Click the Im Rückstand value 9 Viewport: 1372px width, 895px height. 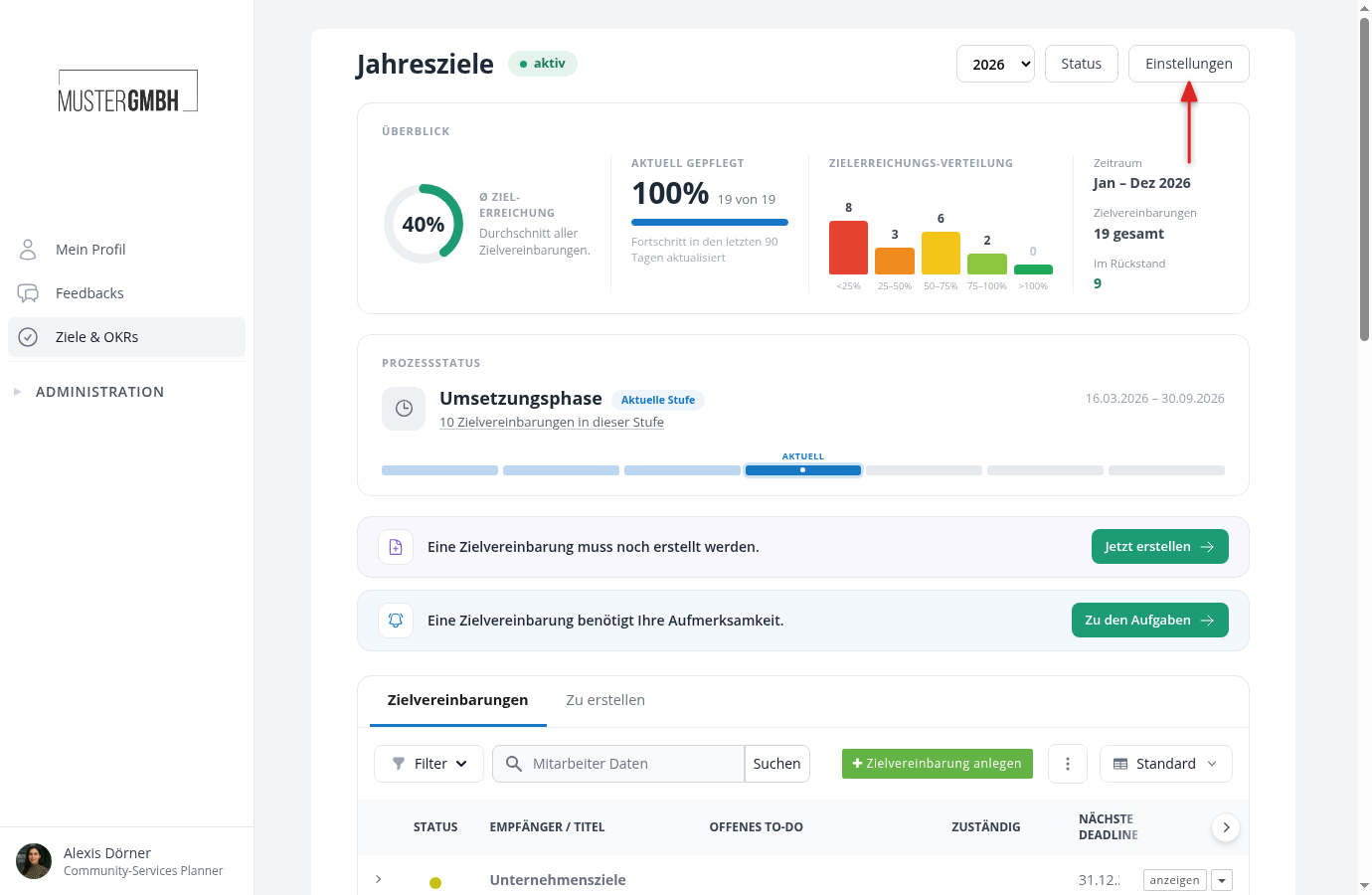[1098, 283]
